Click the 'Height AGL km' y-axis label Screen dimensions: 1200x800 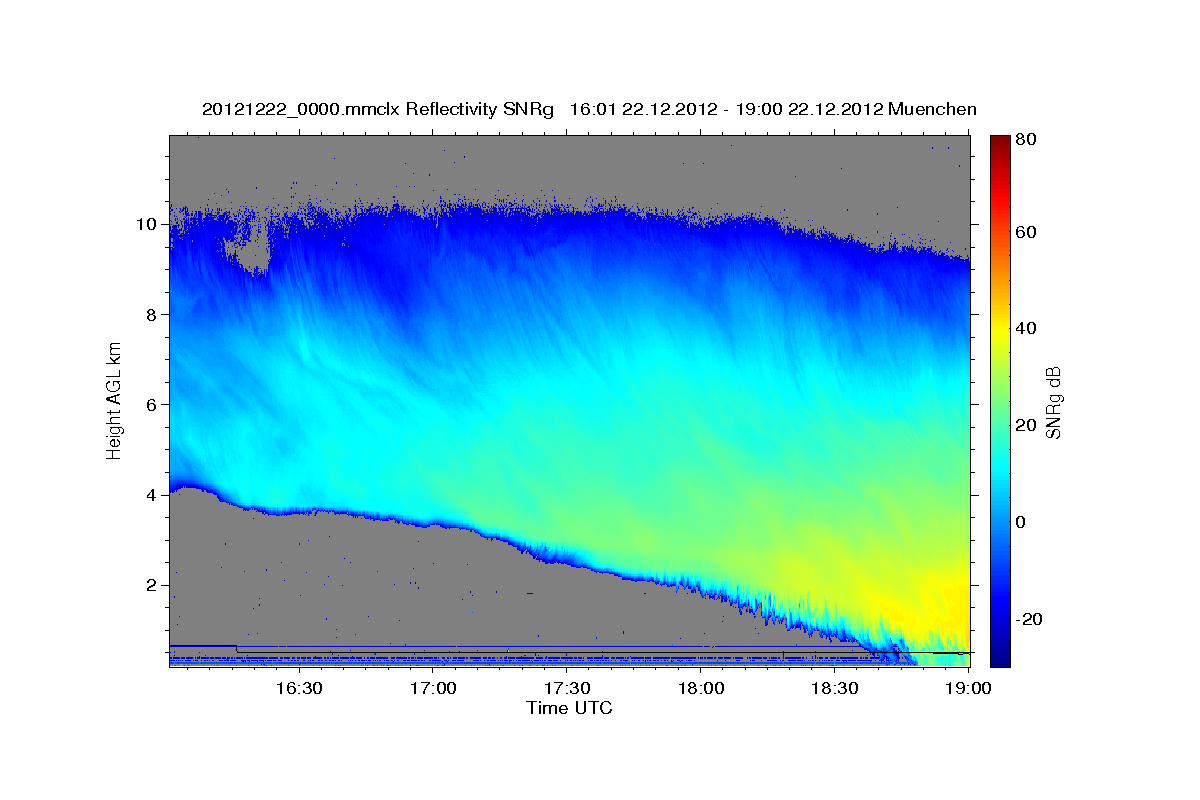coord(115,400)
